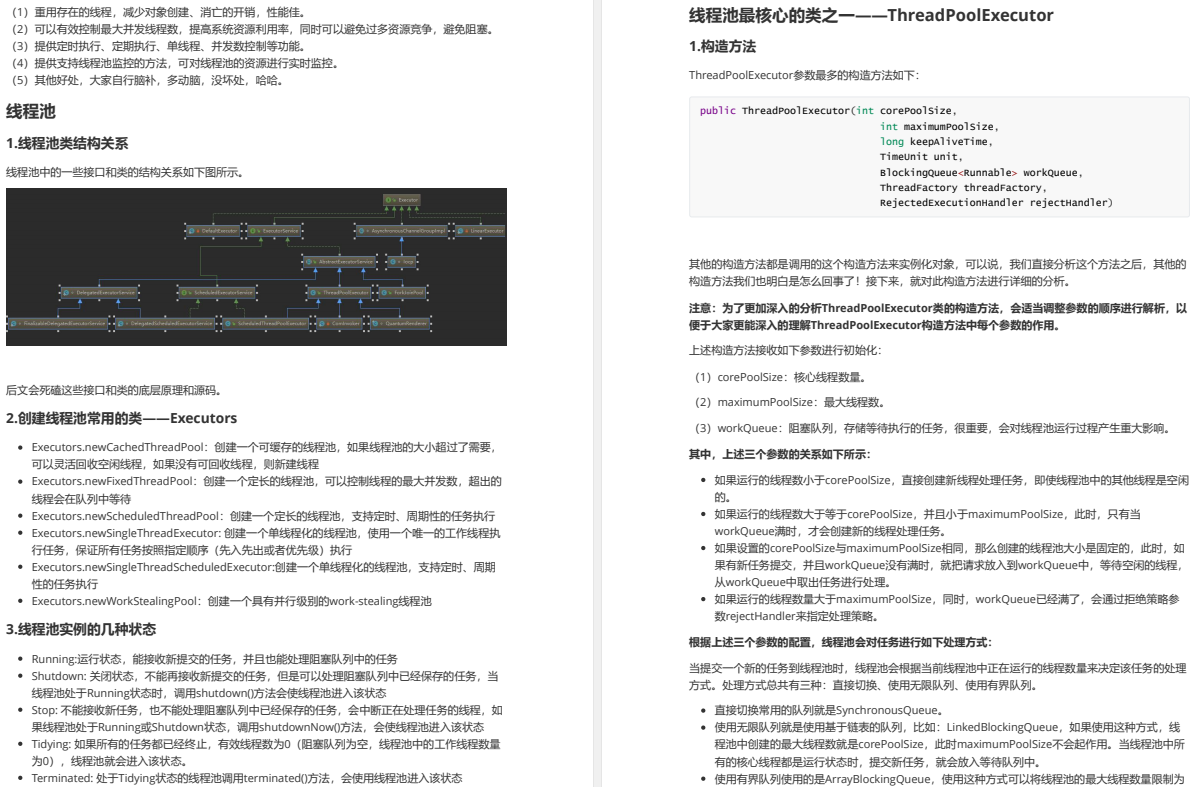
Task: Click the AbstractExecutorService diagram node
Action: point(340,261)
